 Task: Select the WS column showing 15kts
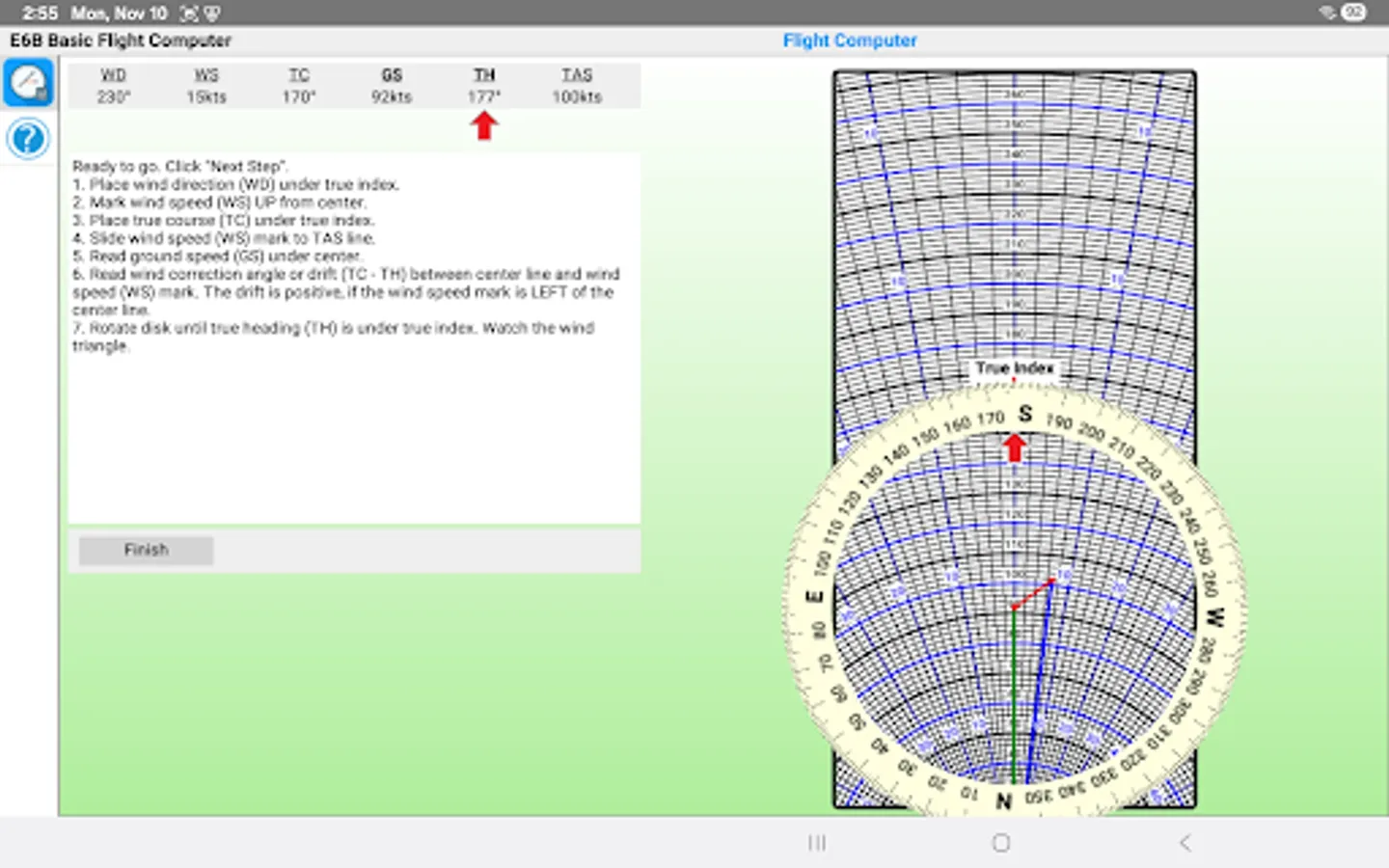[206, 85]
